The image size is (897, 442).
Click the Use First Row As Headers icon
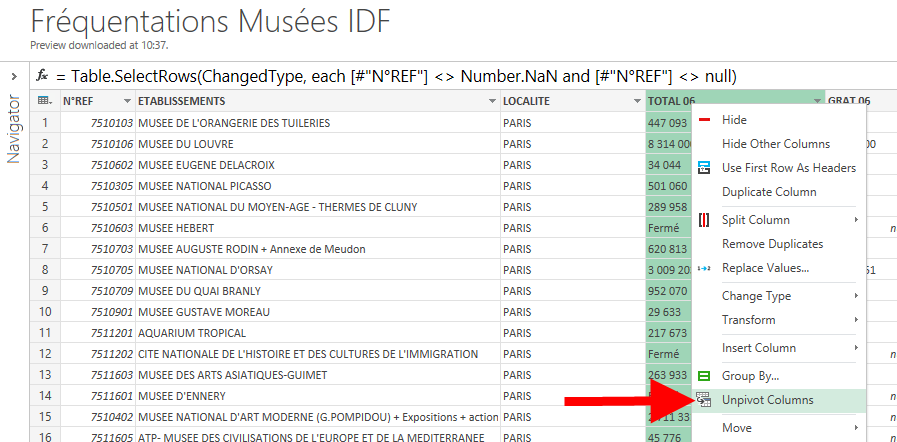click(x=704, y=168)
